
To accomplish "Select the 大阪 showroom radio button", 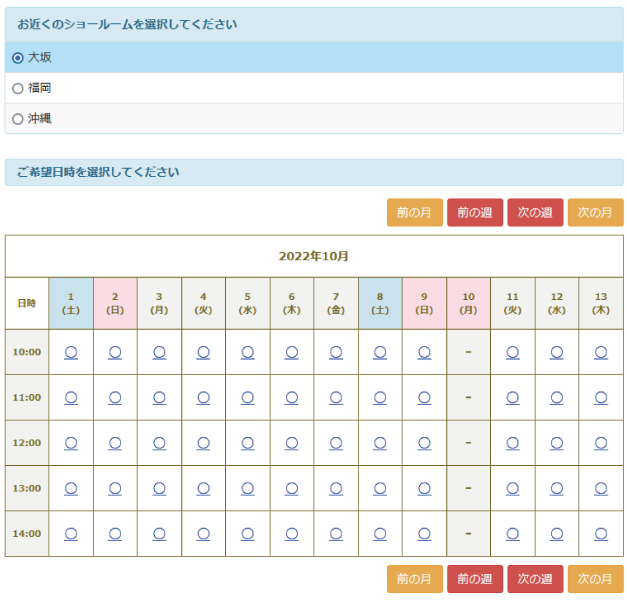I will (18, 58).
